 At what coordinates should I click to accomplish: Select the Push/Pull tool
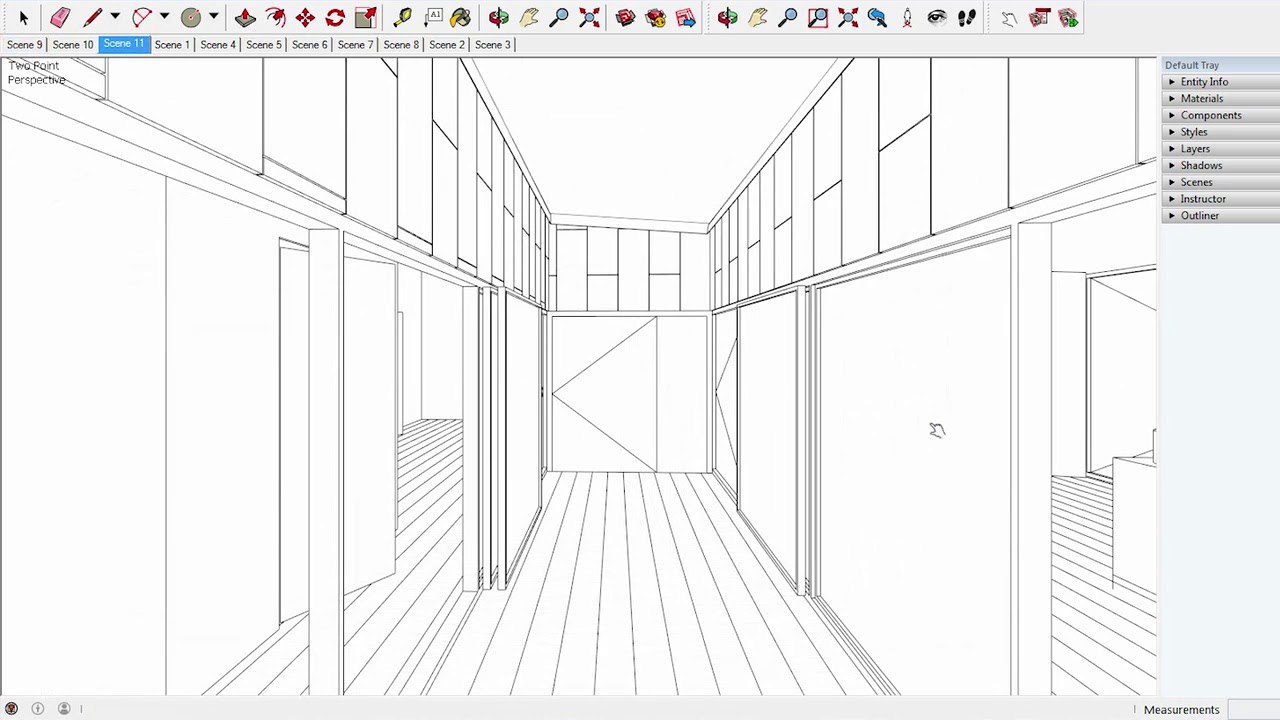245,17
